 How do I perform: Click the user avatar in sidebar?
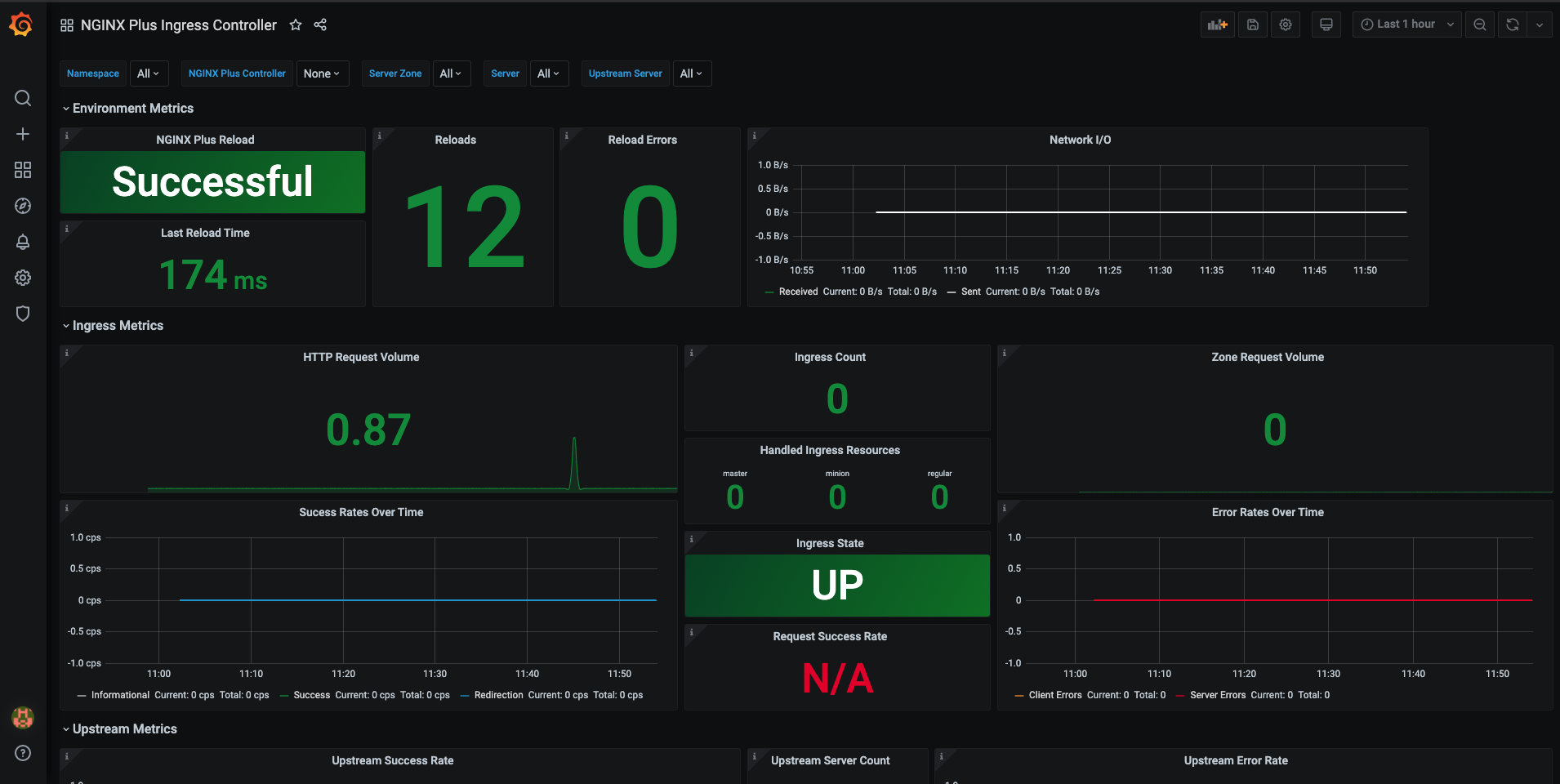point(23,718)
